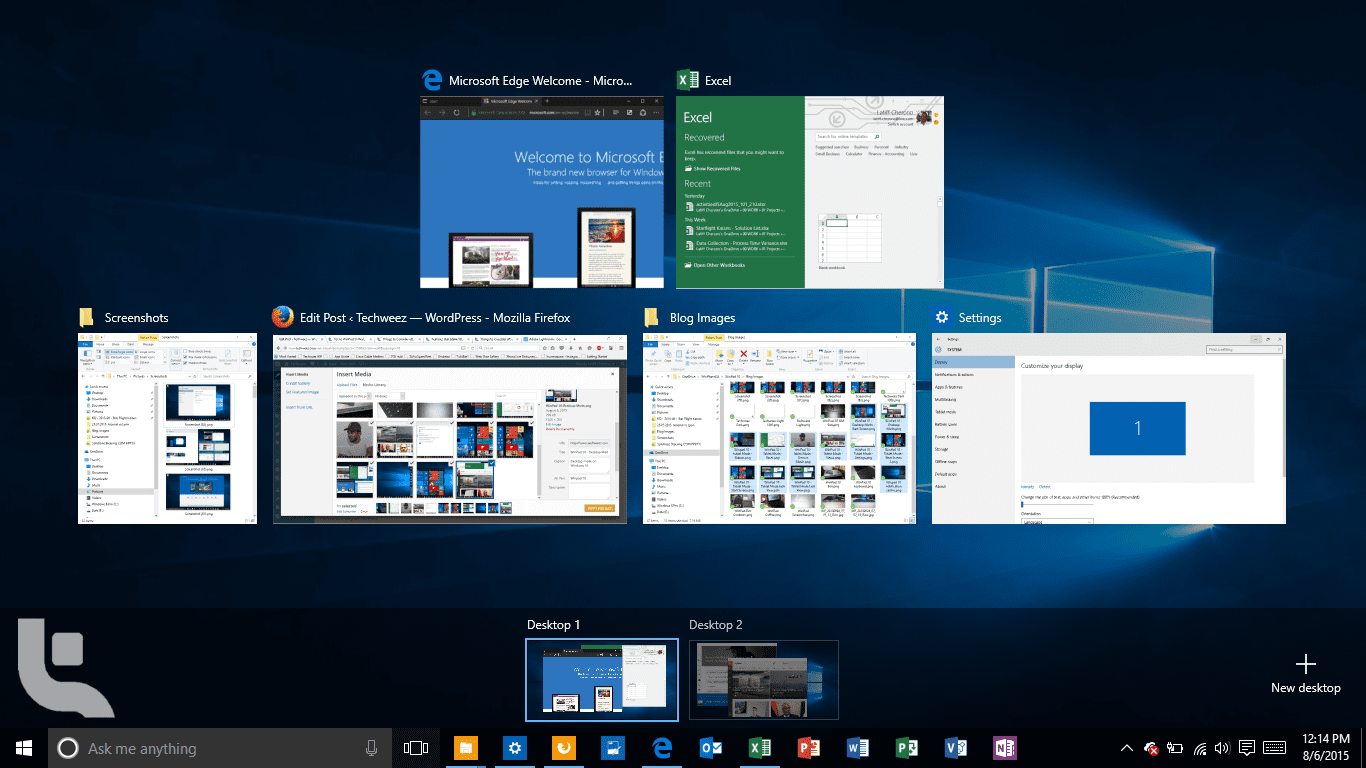Toggle the Task View taskbar button
Viewport: 1366px width, 768px height.
[416, 748]
